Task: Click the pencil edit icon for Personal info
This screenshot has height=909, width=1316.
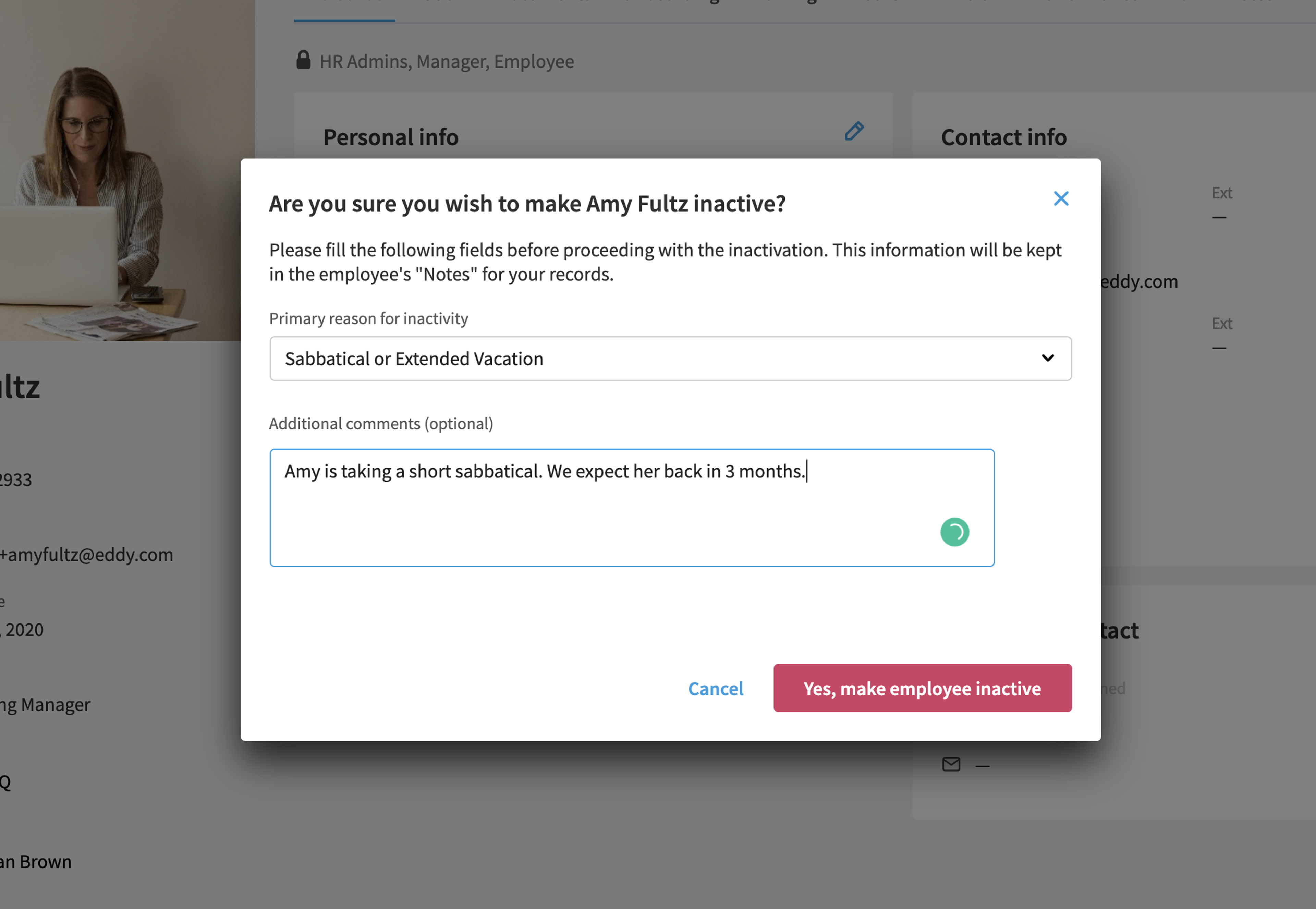Action: (854, 132)
